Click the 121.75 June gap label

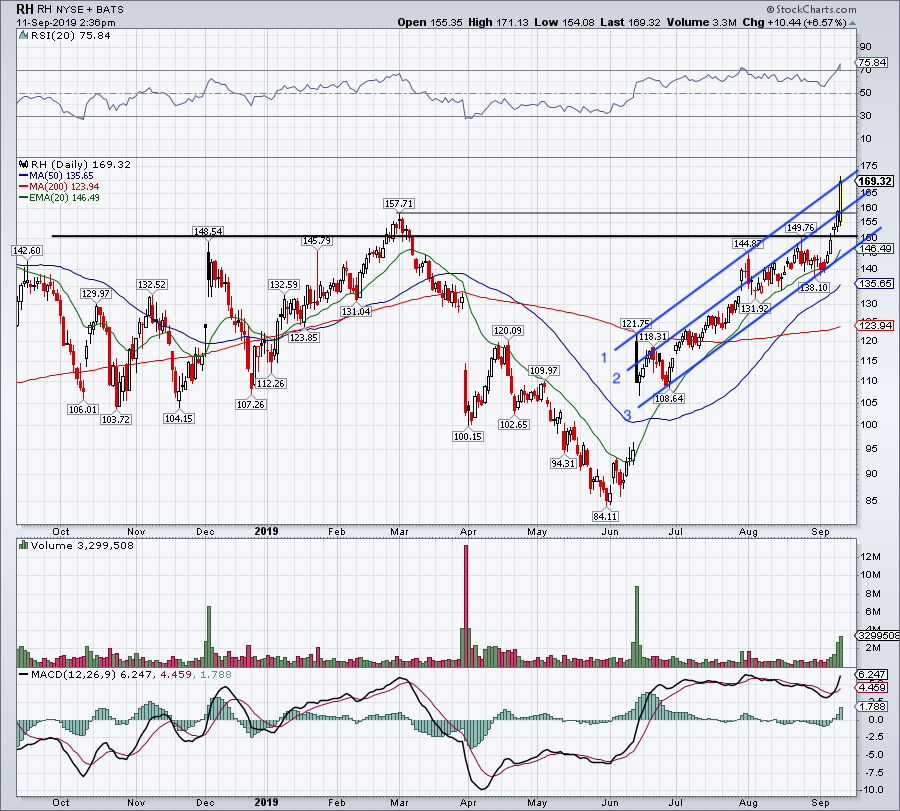[635, 324]
